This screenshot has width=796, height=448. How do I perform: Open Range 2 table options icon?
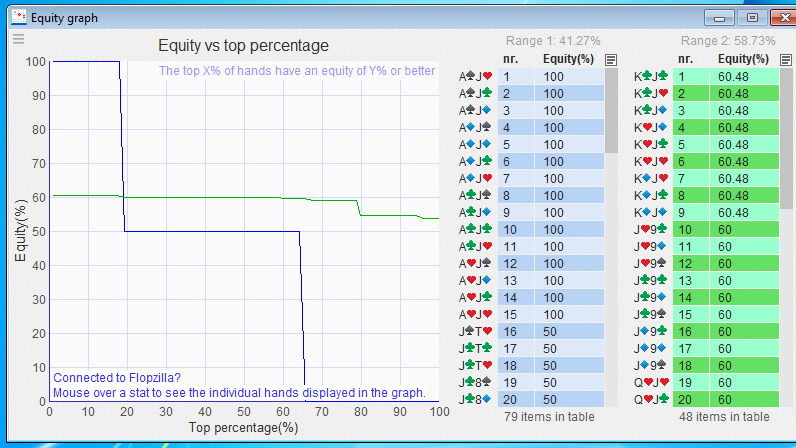[x=786, y=60]
